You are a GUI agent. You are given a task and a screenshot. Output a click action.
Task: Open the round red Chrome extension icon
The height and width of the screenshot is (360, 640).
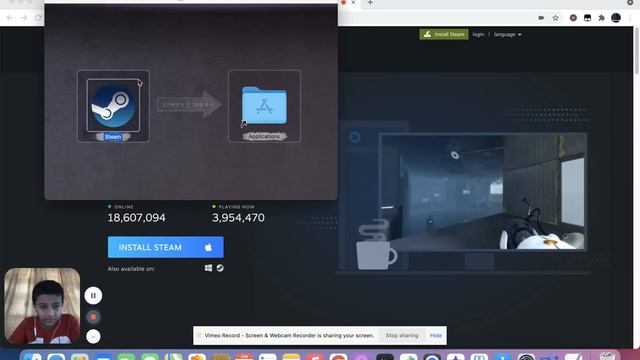(x=573, y=18)
